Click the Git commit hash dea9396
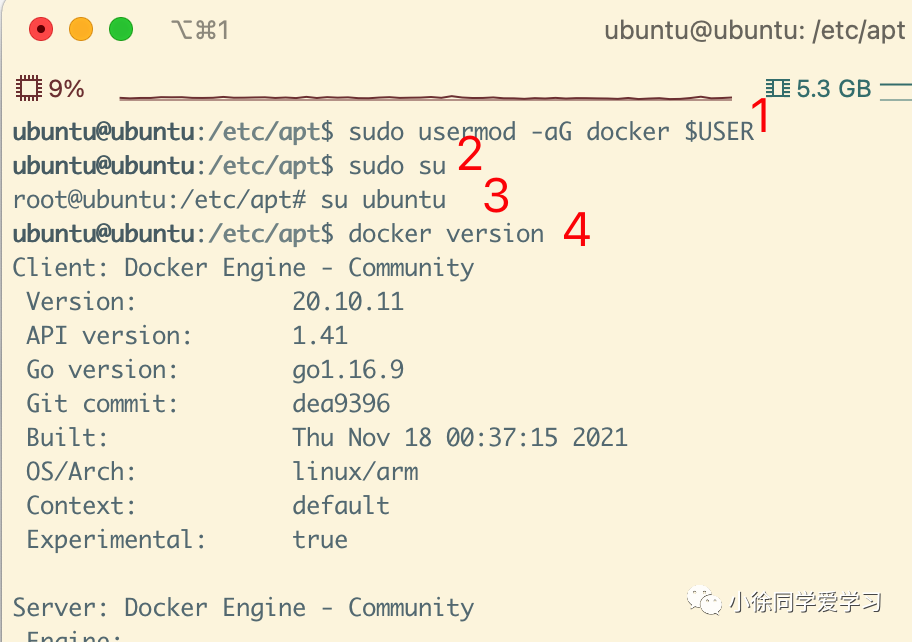 pos(341,404)
